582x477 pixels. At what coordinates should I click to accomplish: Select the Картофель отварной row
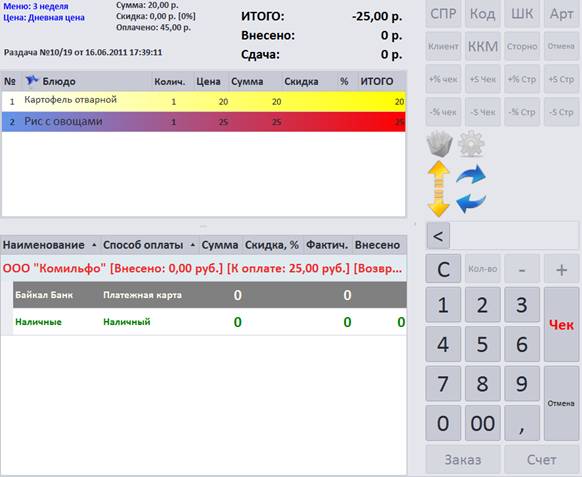coord(203,101)
